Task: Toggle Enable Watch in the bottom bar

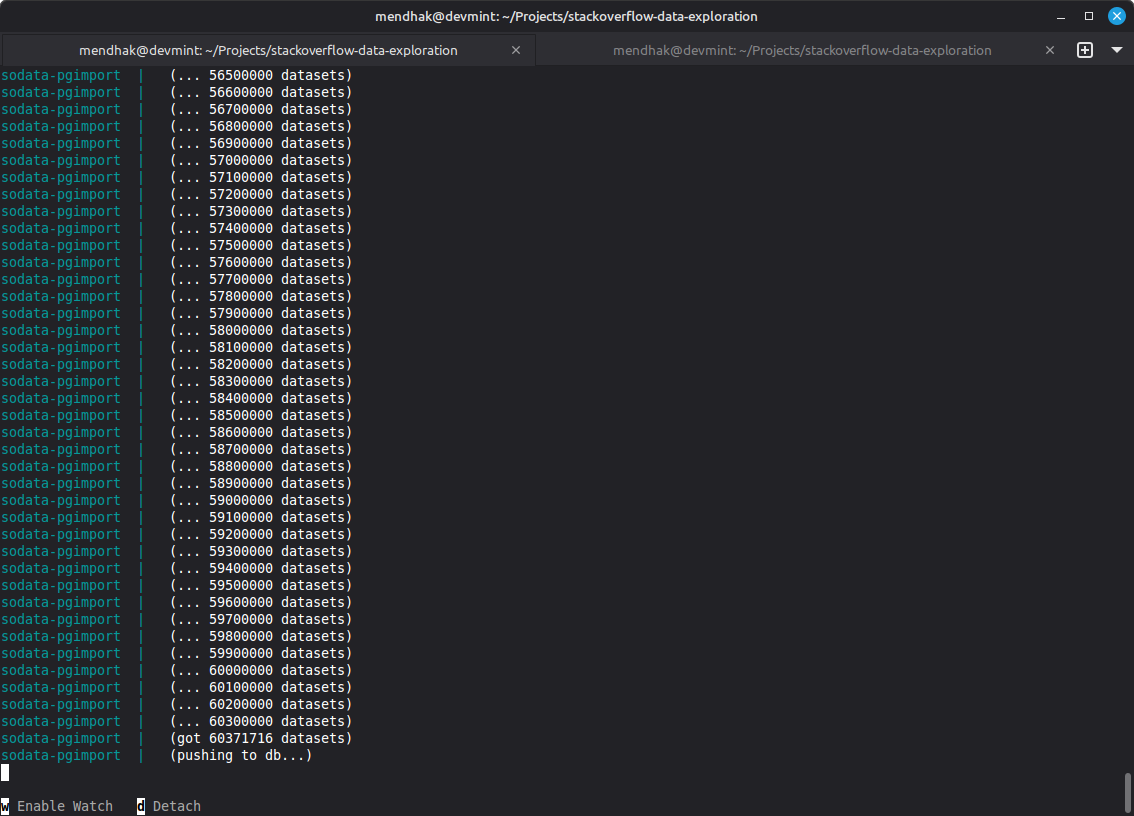Action: point(64,806)
